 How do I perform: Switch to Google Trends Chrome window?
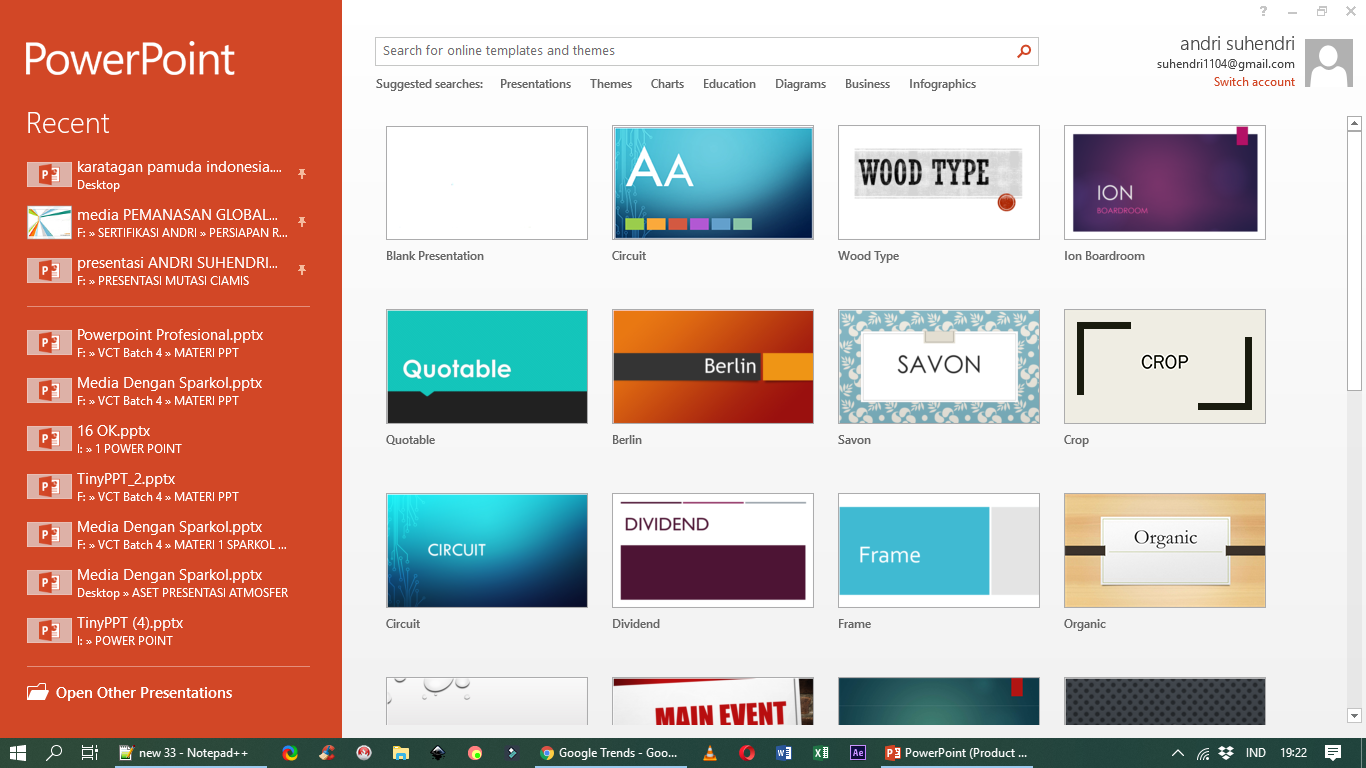click(x=610, y=753)
